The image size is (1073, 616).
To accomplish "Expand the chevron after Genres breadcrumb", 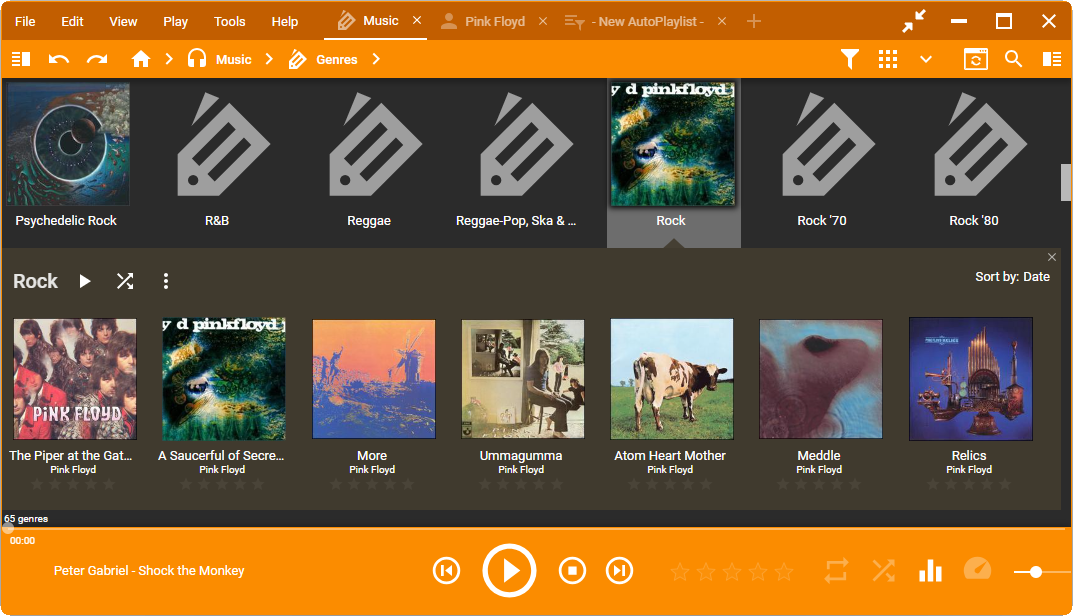I will tap(376, 59).
